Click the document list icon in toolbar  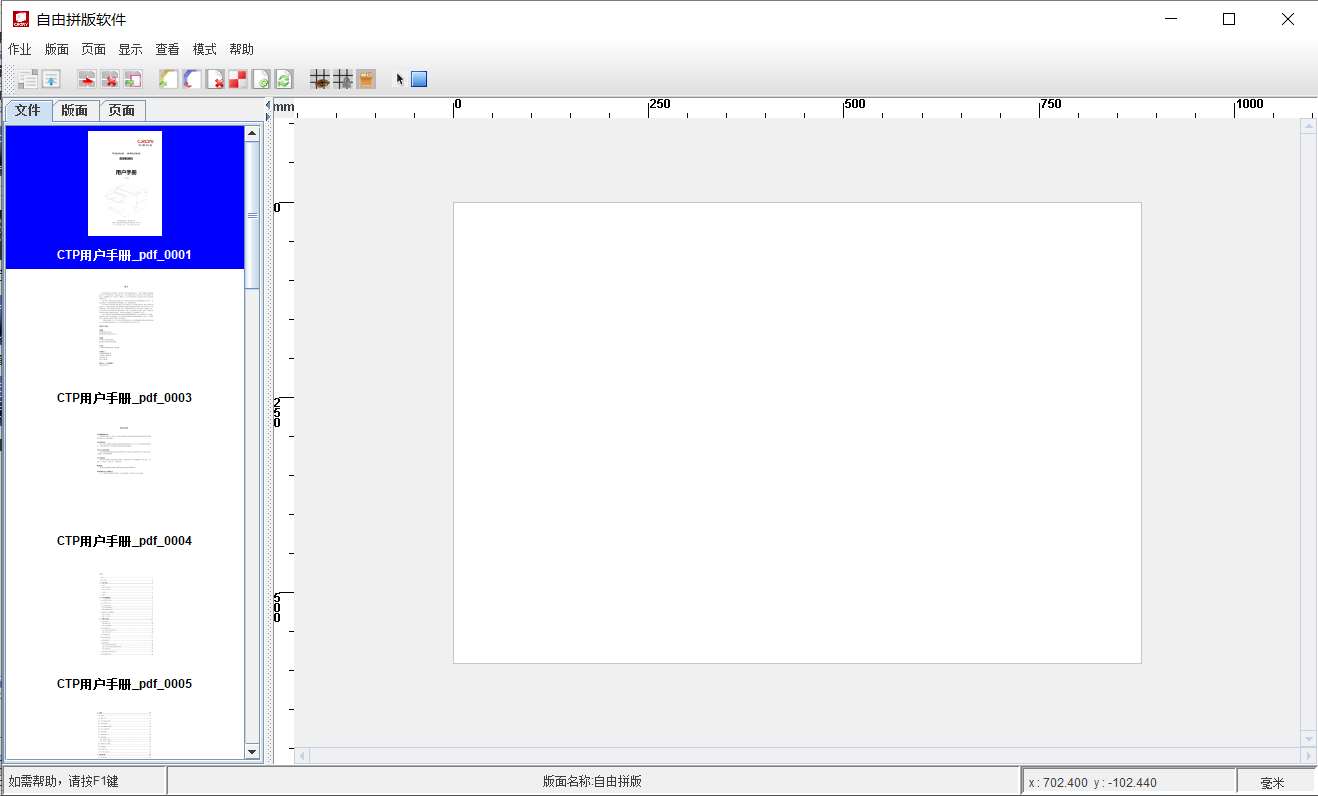(x=28, y=79)
